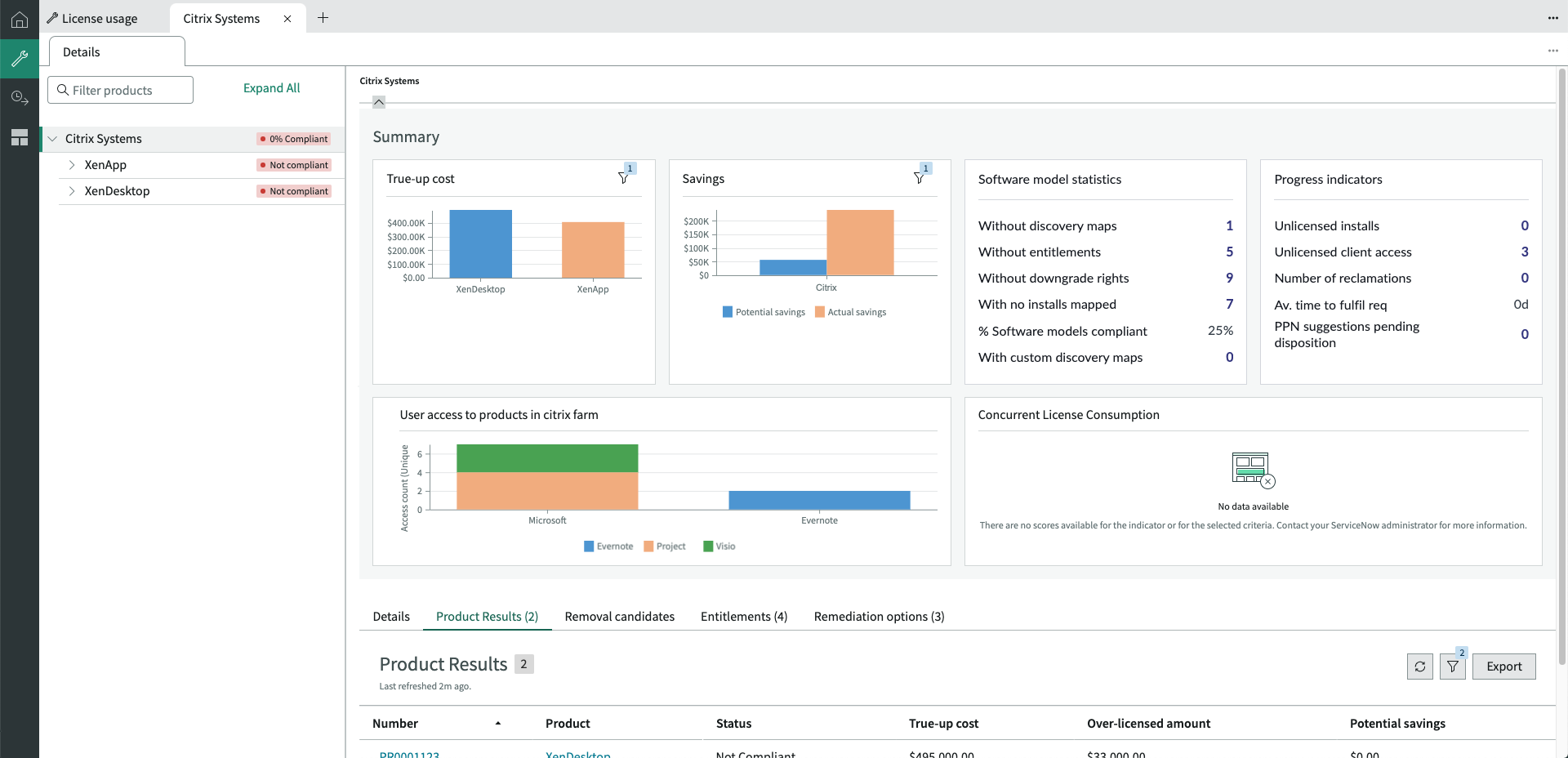The width and height of the screenshot is (1568, 758).
Task: Open Unlicensed installs count 0
Action: (x=1525, y=225)
